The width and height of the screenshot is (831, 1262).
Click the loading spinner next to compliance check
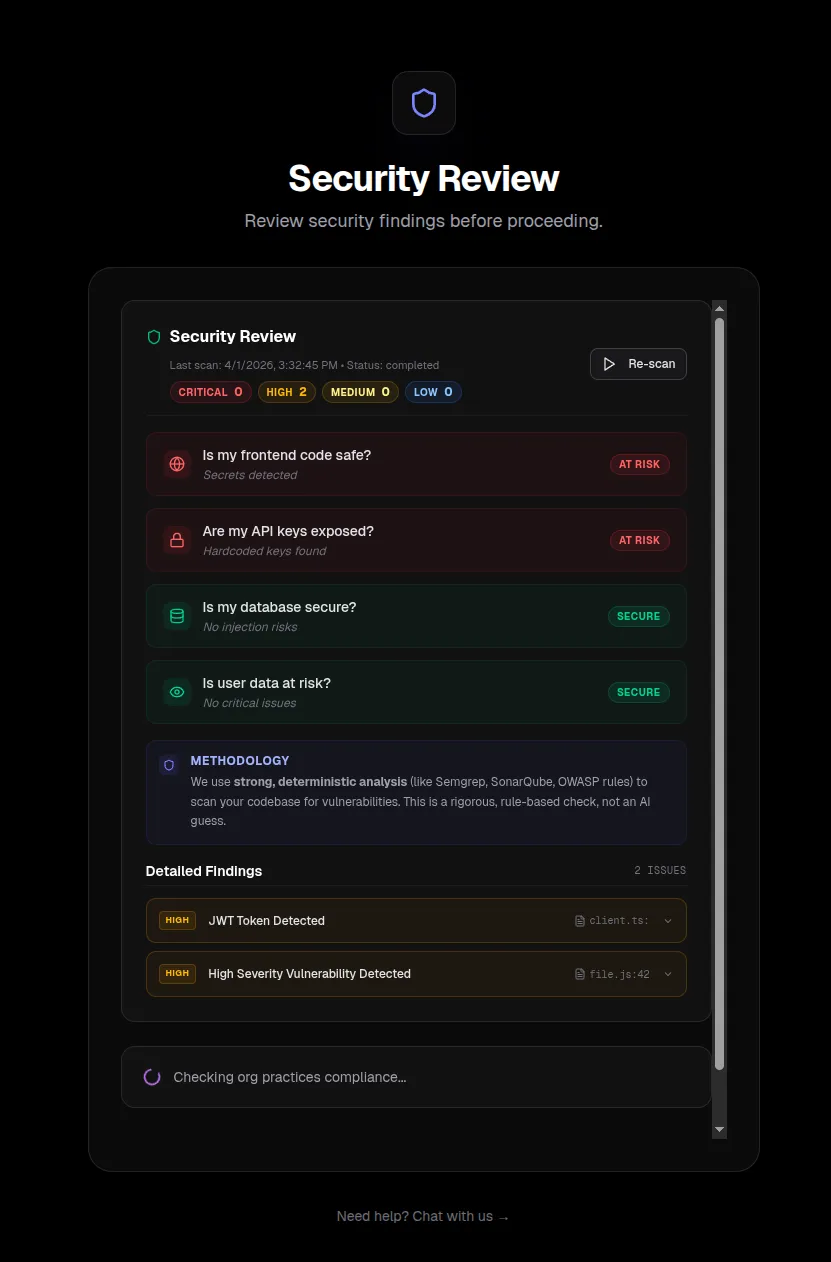click(x=151, y=1077)
